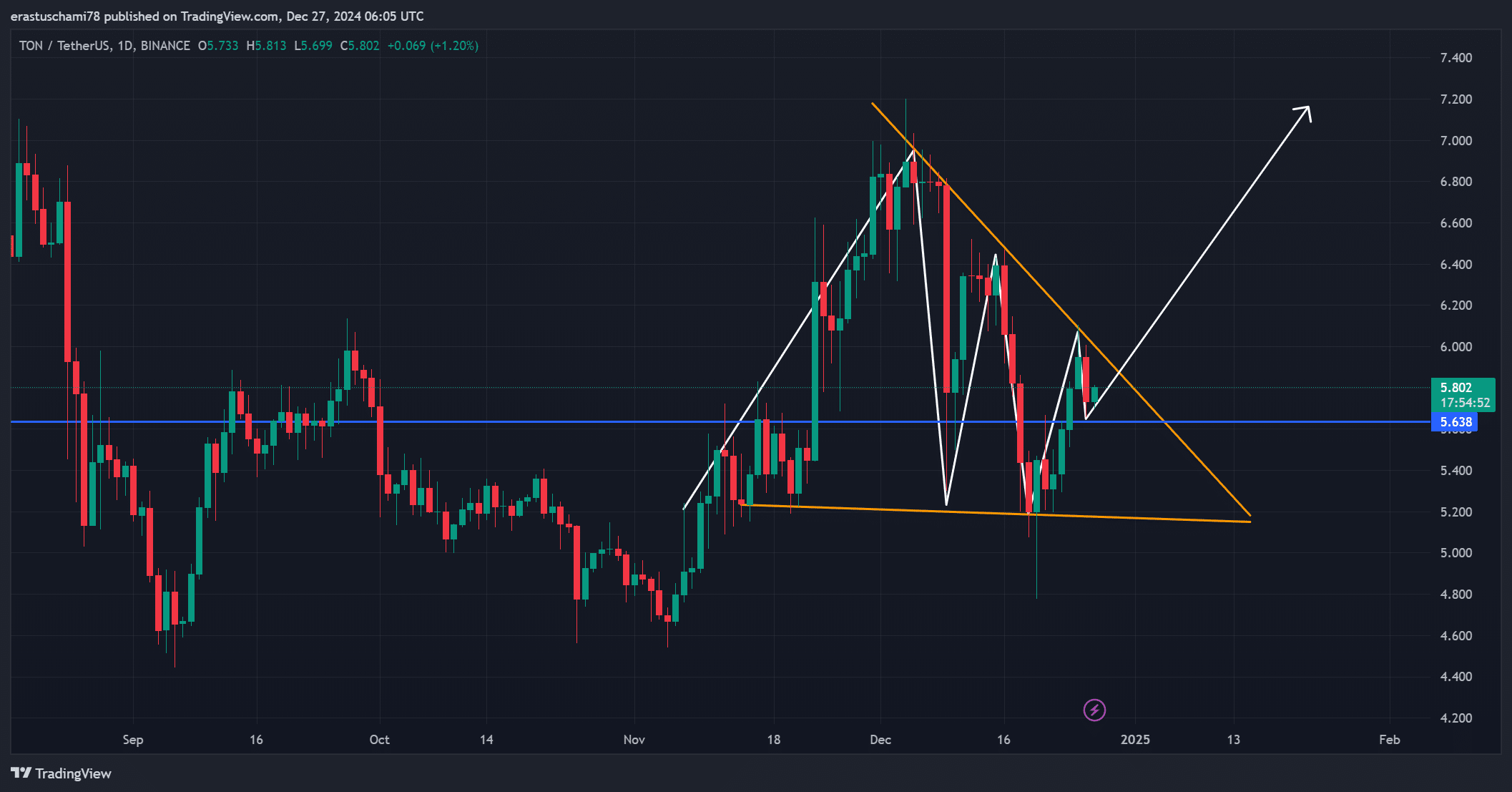
Task: Click the 5.400 price axis label
Action: click(x=1456, y=470)
